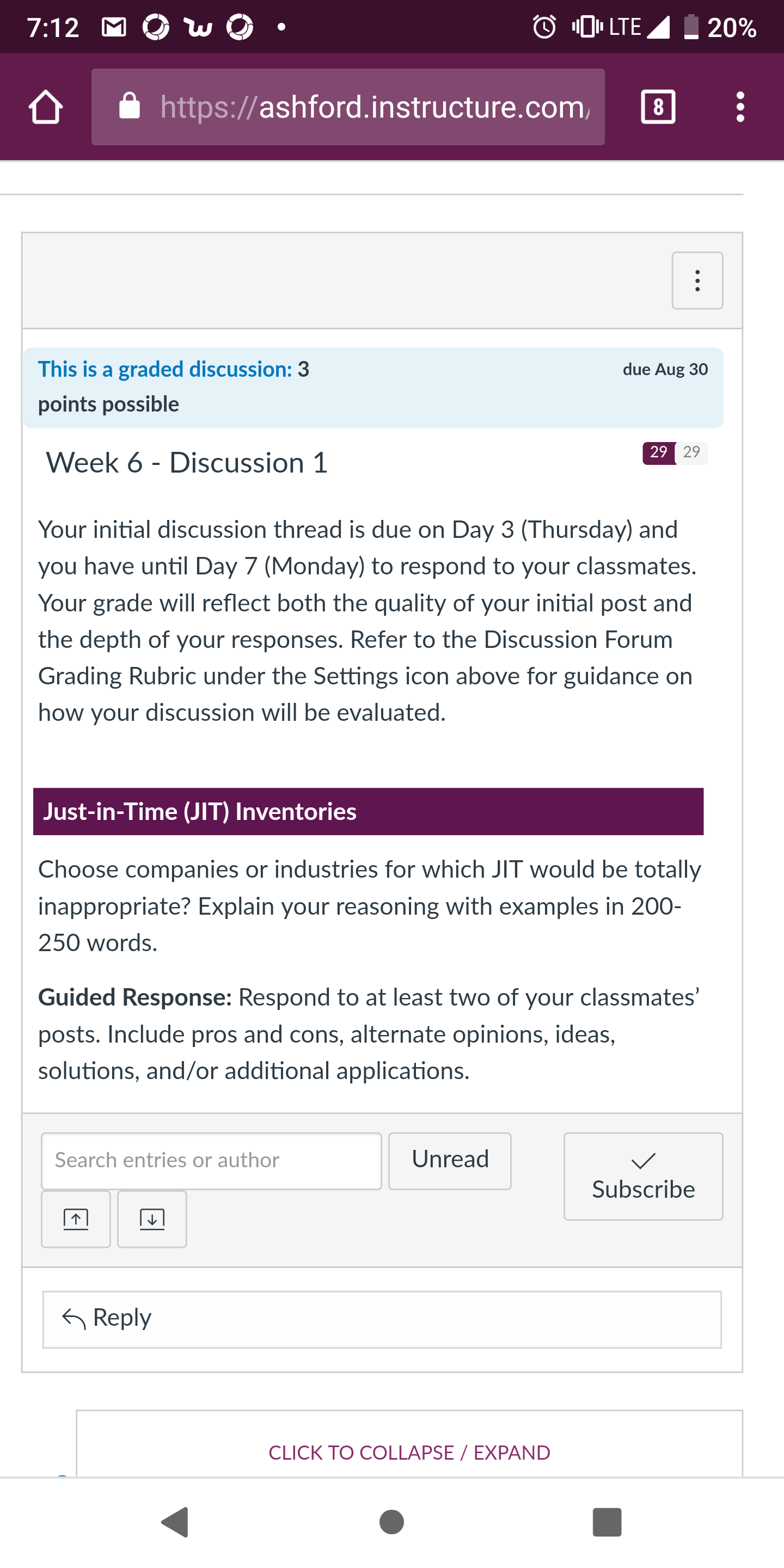Image resolution: width=784 pixels, height=1568 pixels.
Task: Tap the browser home icon
Action: (46, 107)
